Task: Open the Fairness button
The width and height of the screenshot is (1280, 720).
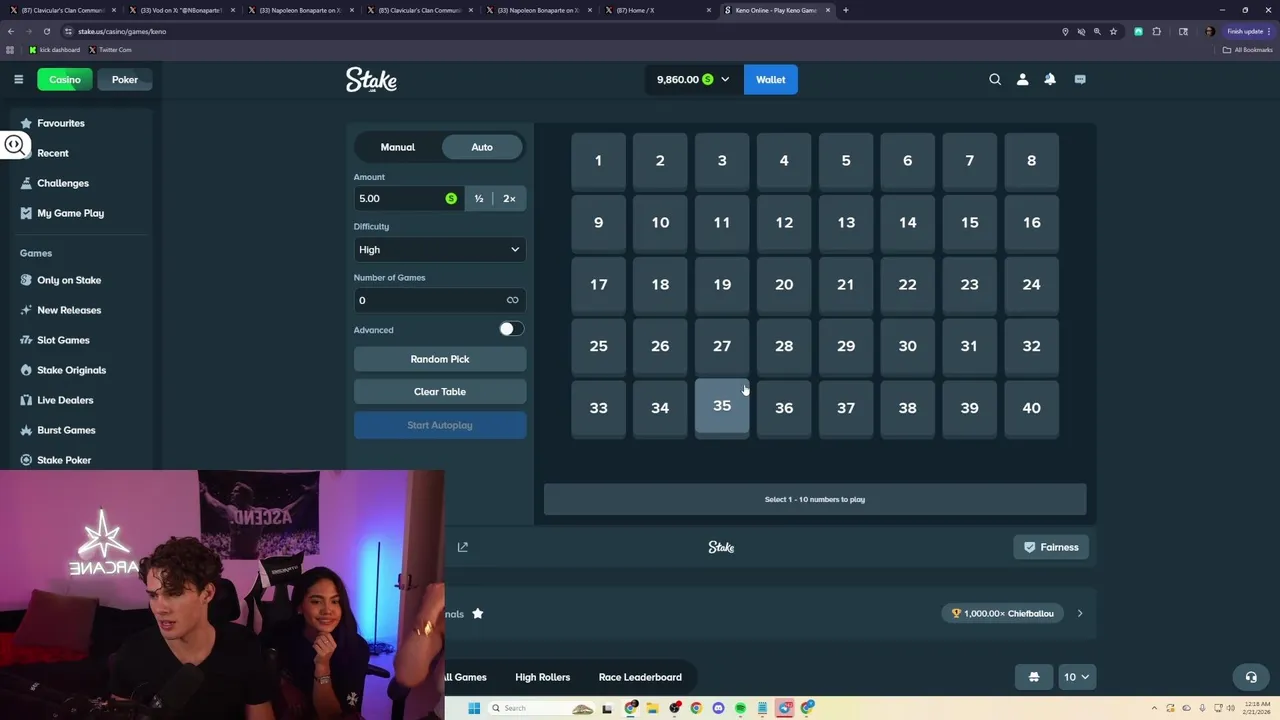Action: (1051, 547)
